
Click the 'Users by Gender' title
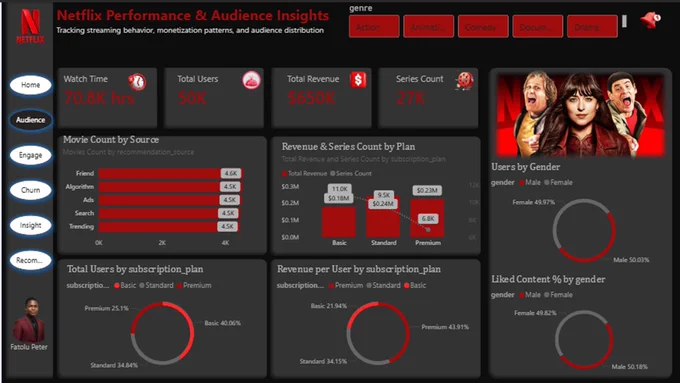[525, 167]
